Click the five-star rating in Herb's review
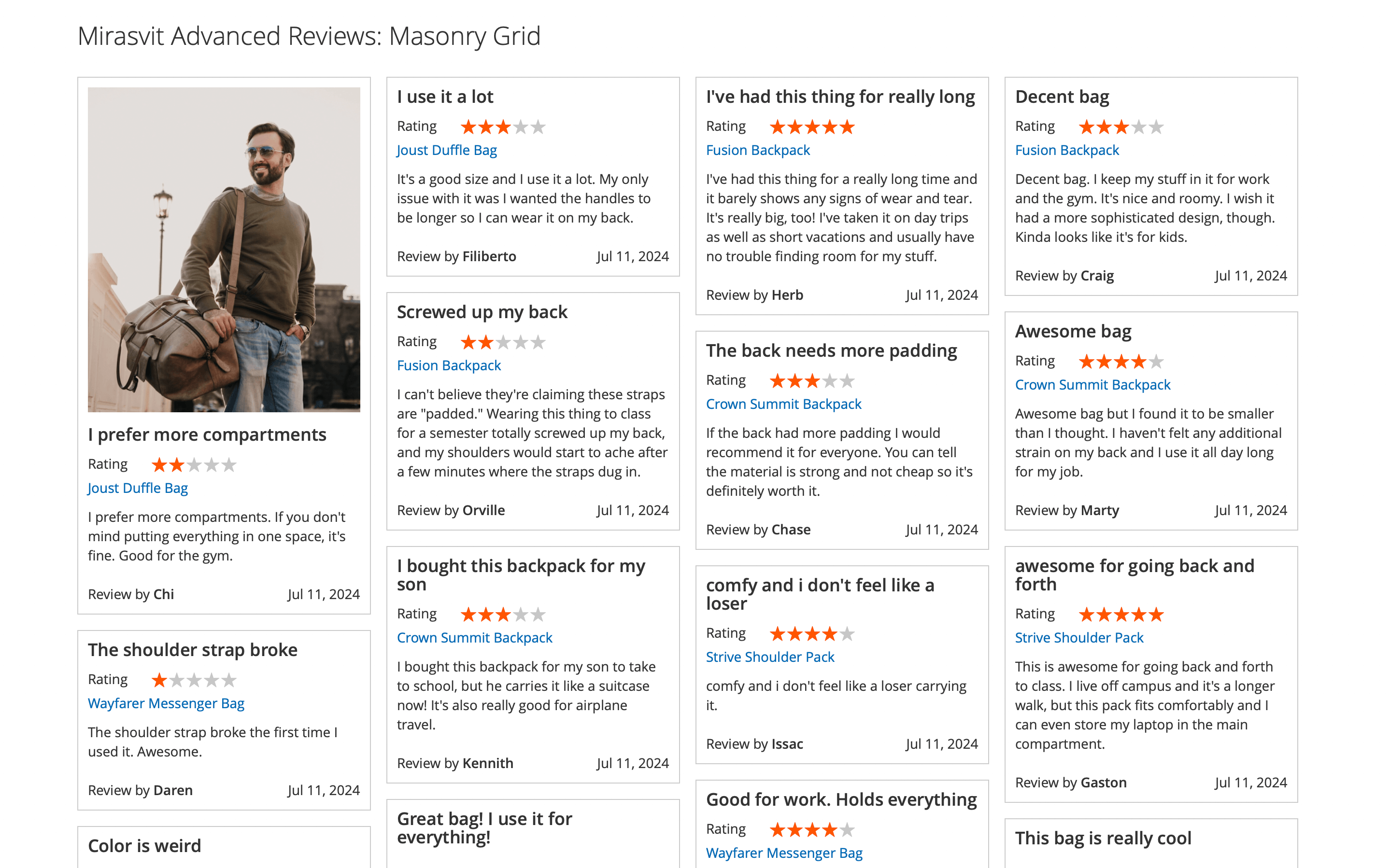1390x868 pixels. [x=811, y=127]
